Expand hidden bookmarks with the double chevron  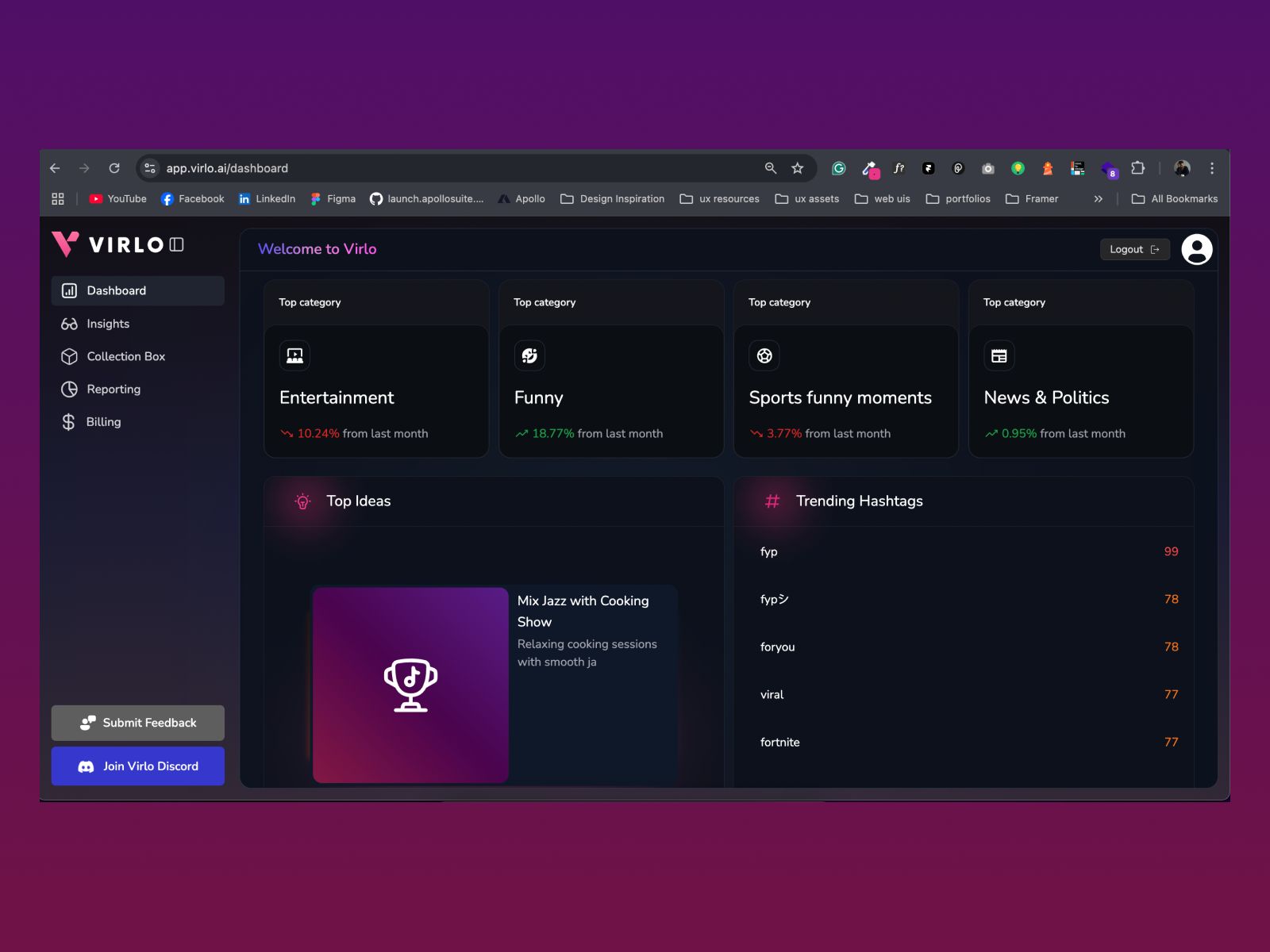(x=1098, y=198)
